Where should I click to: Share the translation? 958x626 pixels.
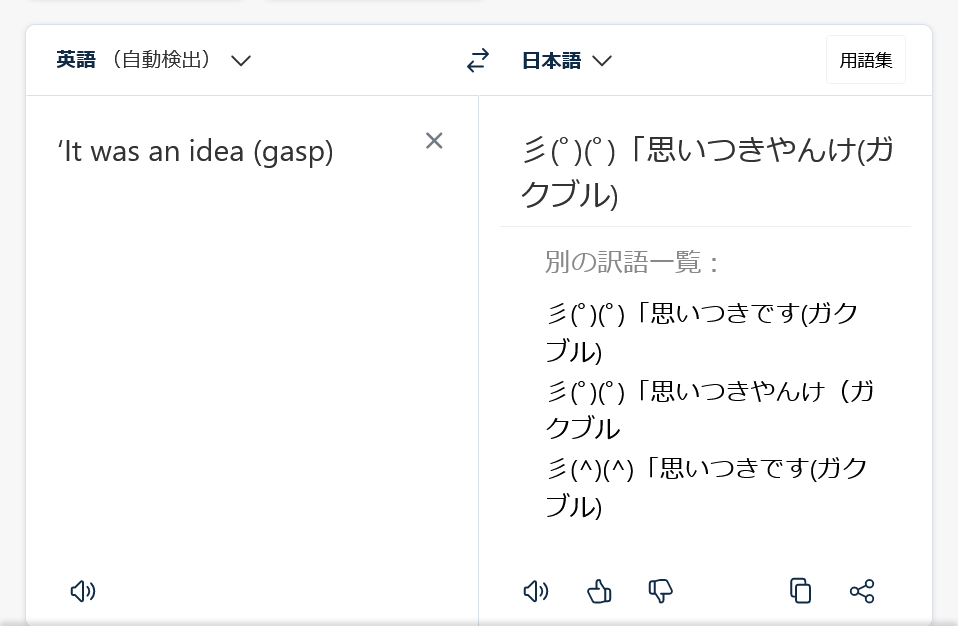coord(862,591)
